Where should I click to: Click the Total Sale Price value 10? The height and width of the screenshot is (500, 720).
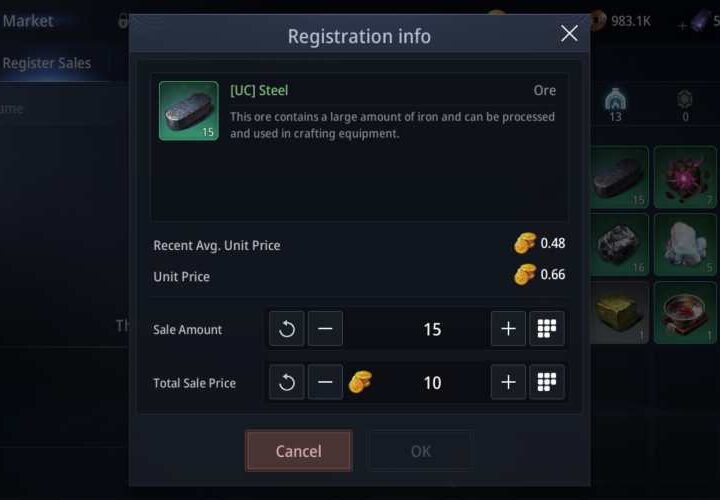coord(432,382)
